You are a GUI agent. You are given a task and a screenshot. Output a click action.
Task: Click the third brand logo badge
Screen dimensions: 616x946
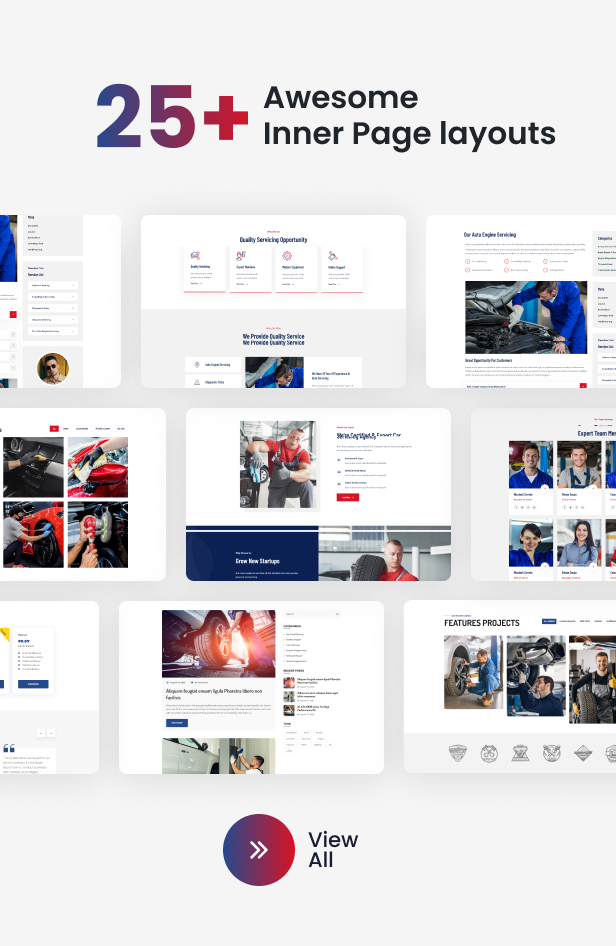pyautogui.click(x=521, y=753)
